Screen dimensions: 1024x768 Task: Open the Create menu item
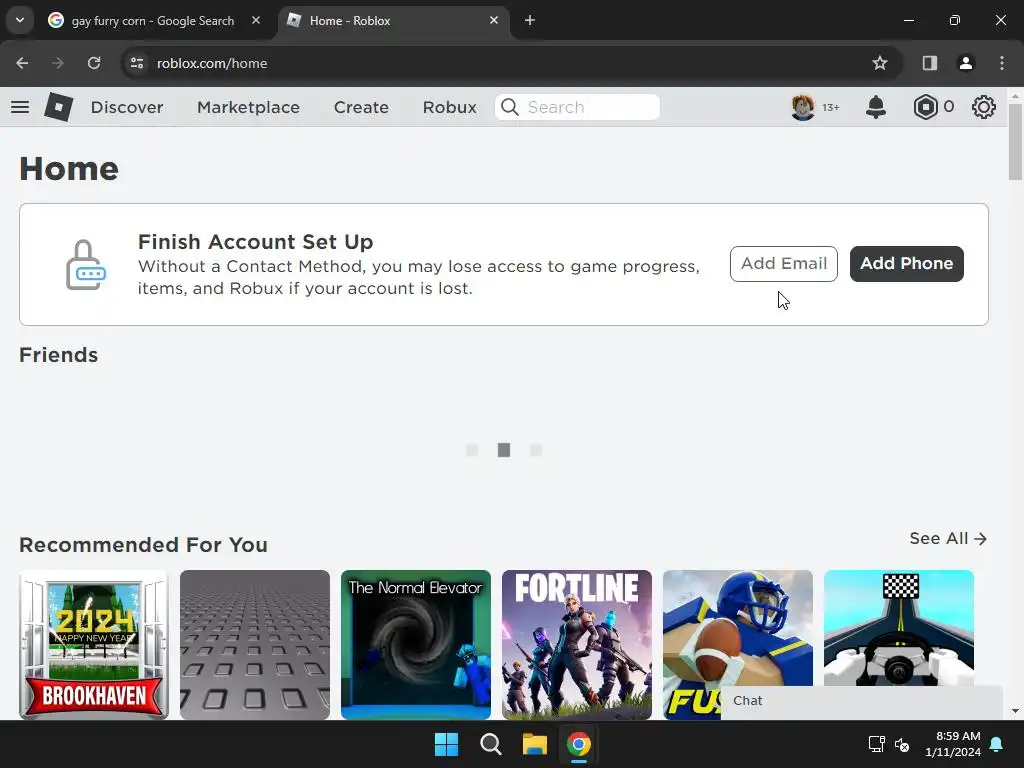point(361,107)
